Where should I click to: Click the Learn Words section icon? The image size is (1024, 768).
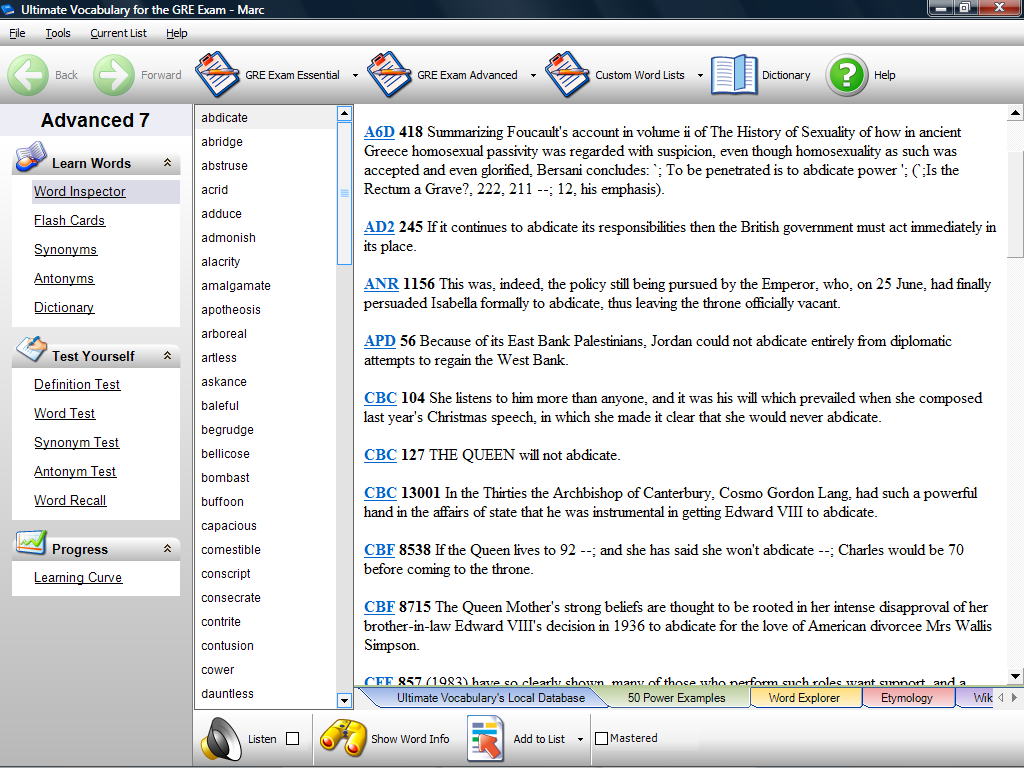(x=31, y=157)
